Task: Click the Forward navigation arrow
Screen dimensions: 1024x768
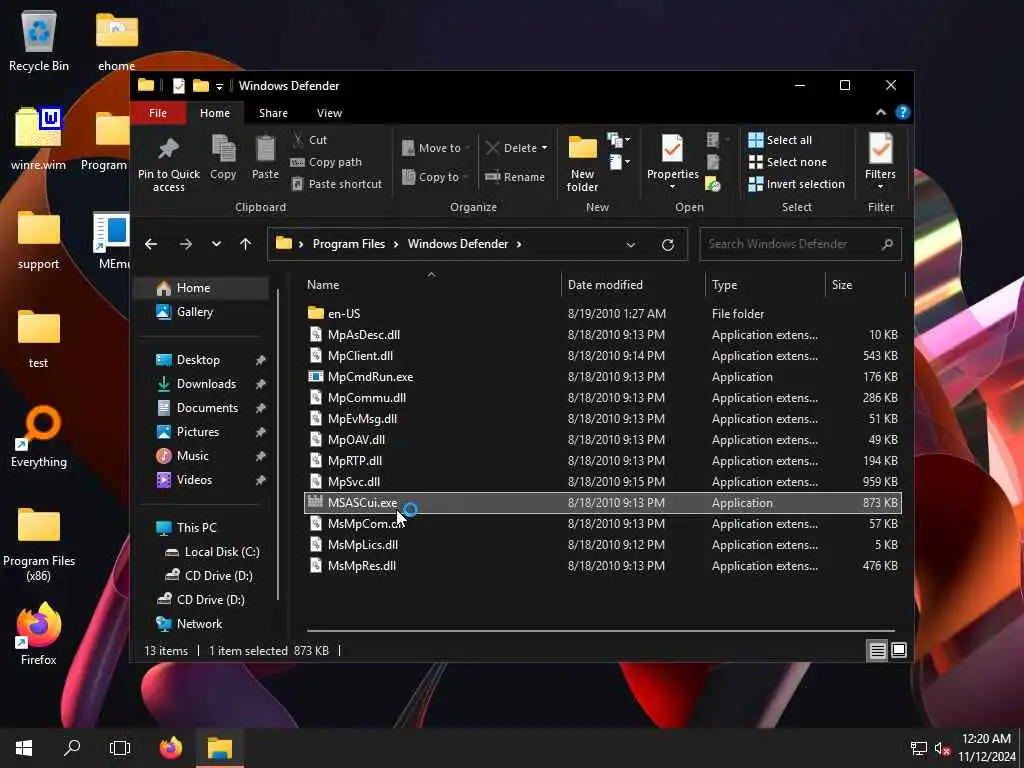Action: [x=185, y=244]
